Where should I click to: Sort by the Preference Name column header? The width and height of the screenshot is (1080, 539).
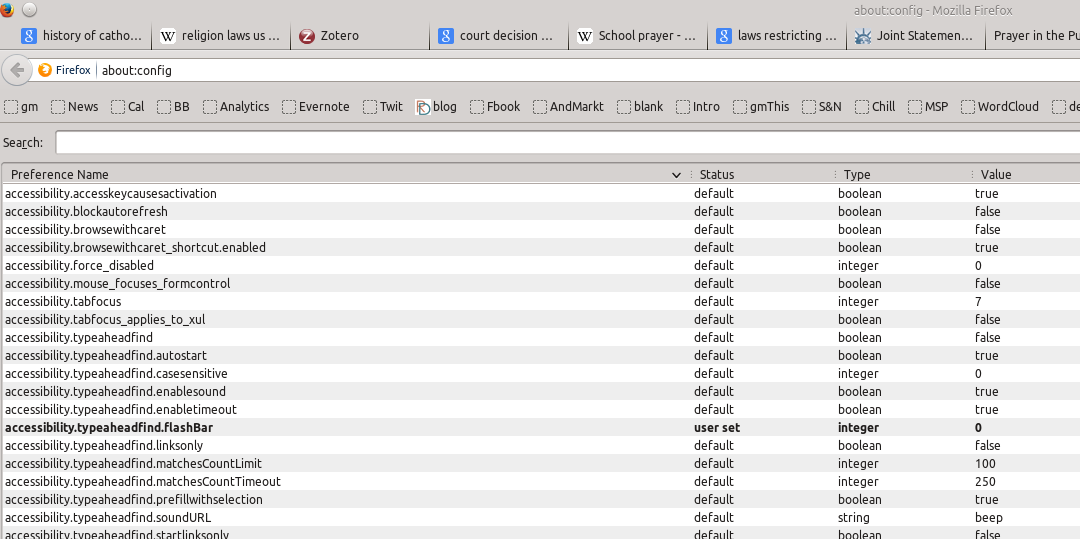click(x=344, y=175)
